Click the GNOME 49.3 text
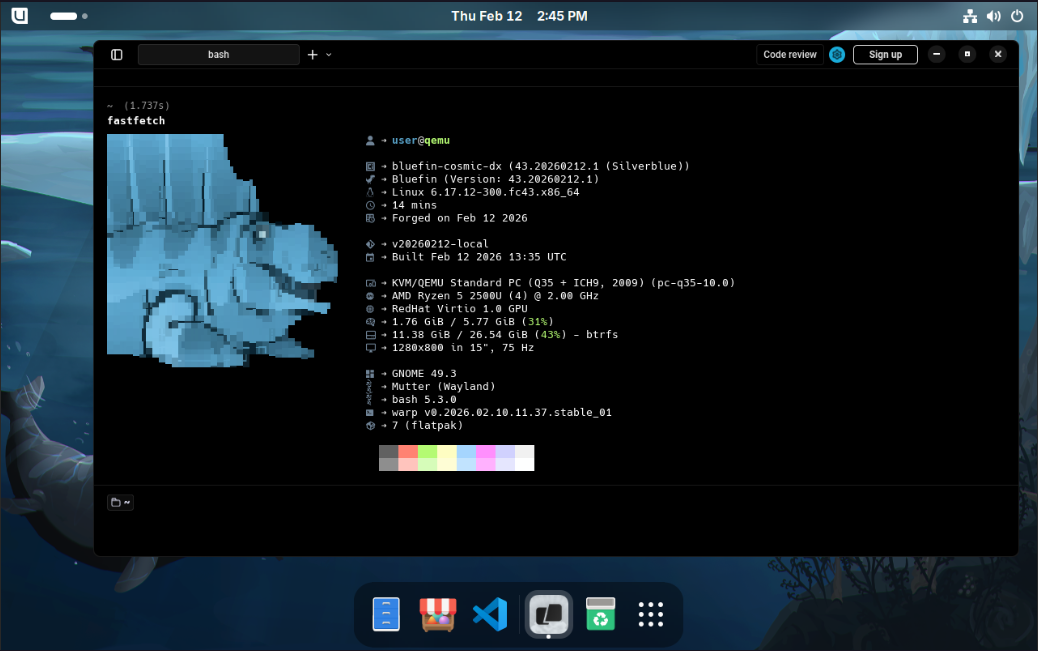The width and height of the screenshot is (1038, 651). (424, 374)
